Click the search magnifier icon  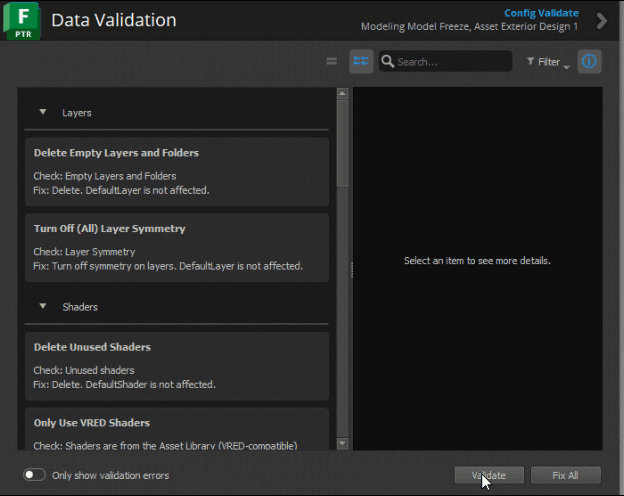click(x=387, y=61)
